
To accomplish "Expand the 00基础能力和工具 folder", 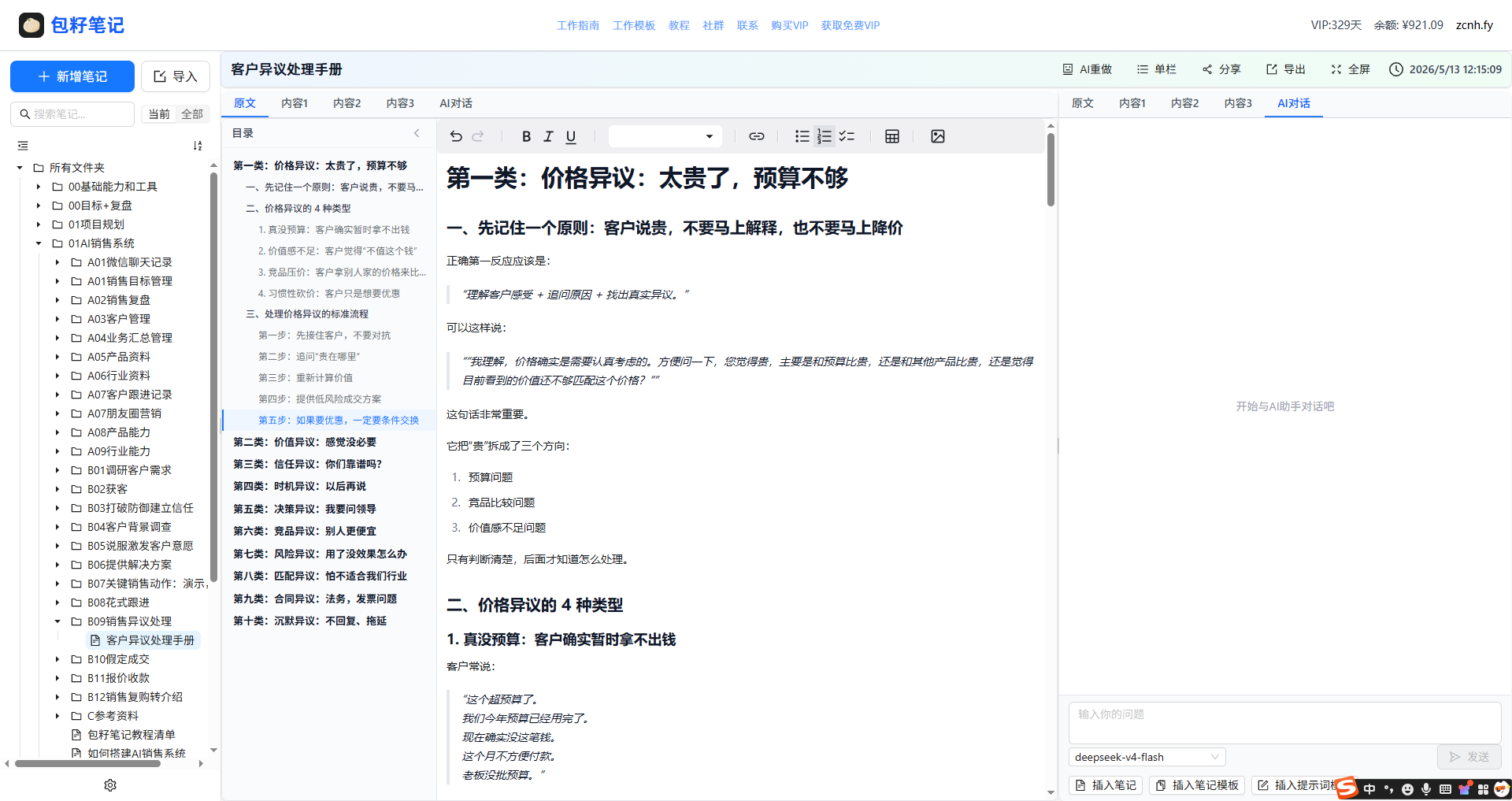I will 39,187.
